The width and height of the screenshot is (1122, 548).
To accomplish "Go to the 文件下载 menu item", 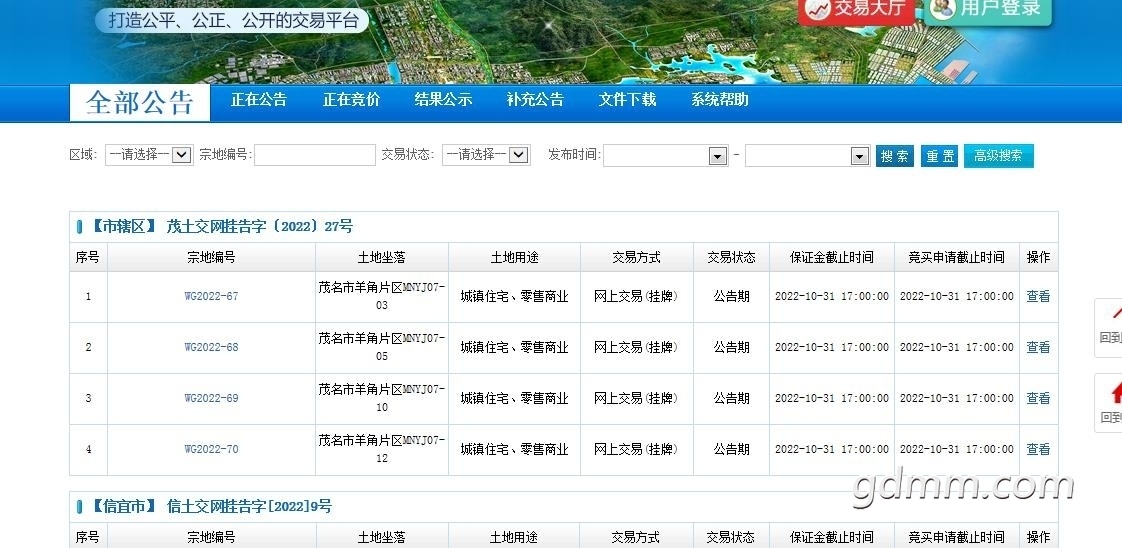I will pos(627,100).
